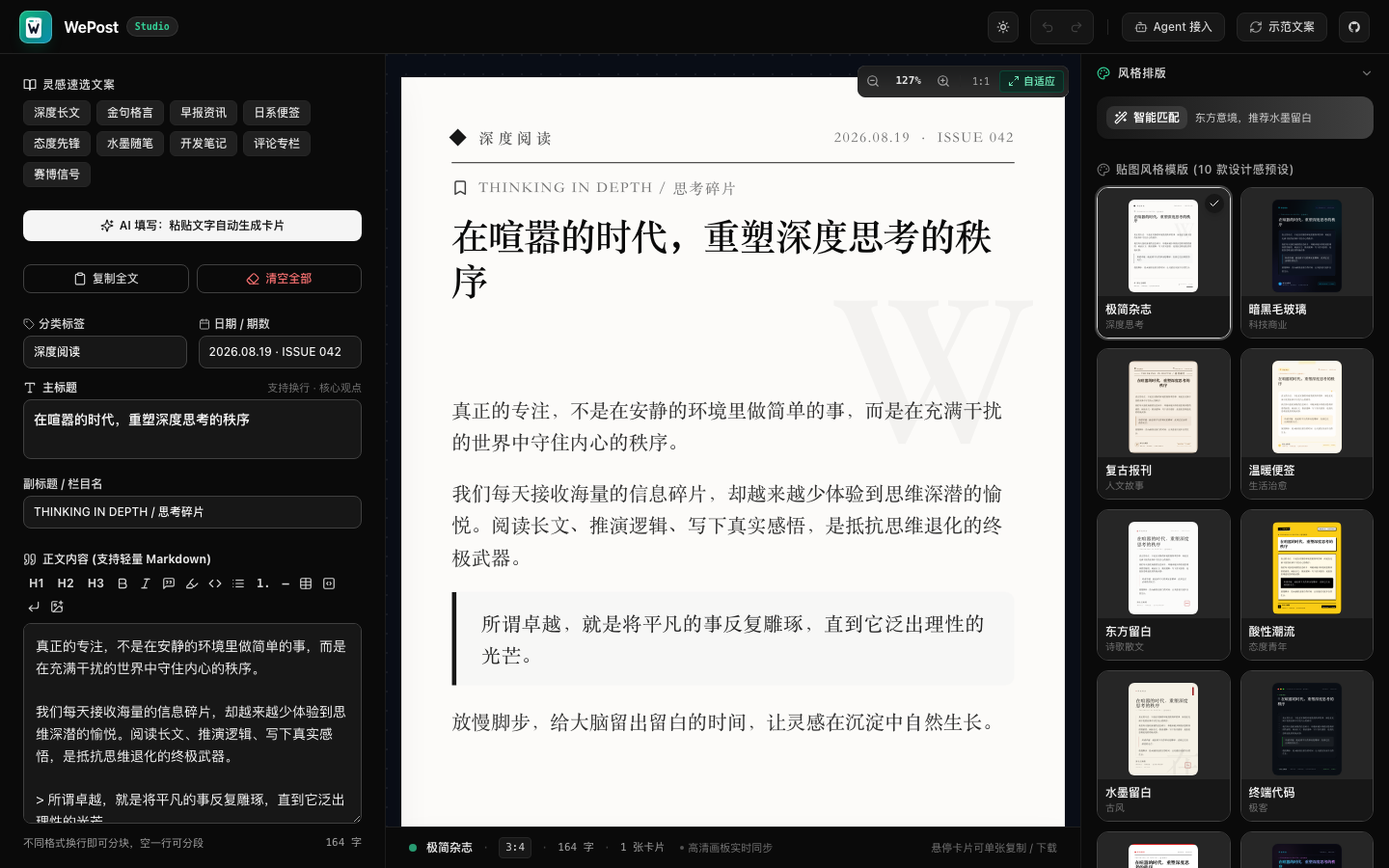The height and width of the screenshot is (868, 1389).
Task: Choose the 评论专栏 sample preset
Action: pos(277,144)
